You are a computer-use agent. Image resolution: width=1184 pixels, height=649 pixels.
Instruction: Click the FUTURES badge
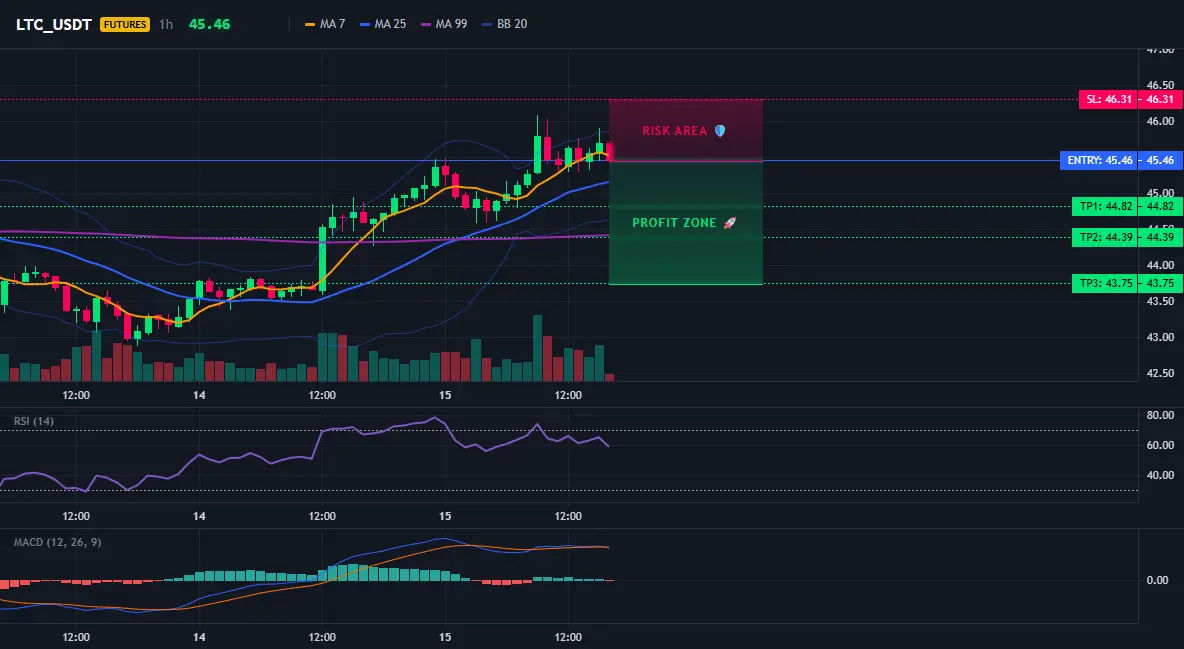pos(125,24)
